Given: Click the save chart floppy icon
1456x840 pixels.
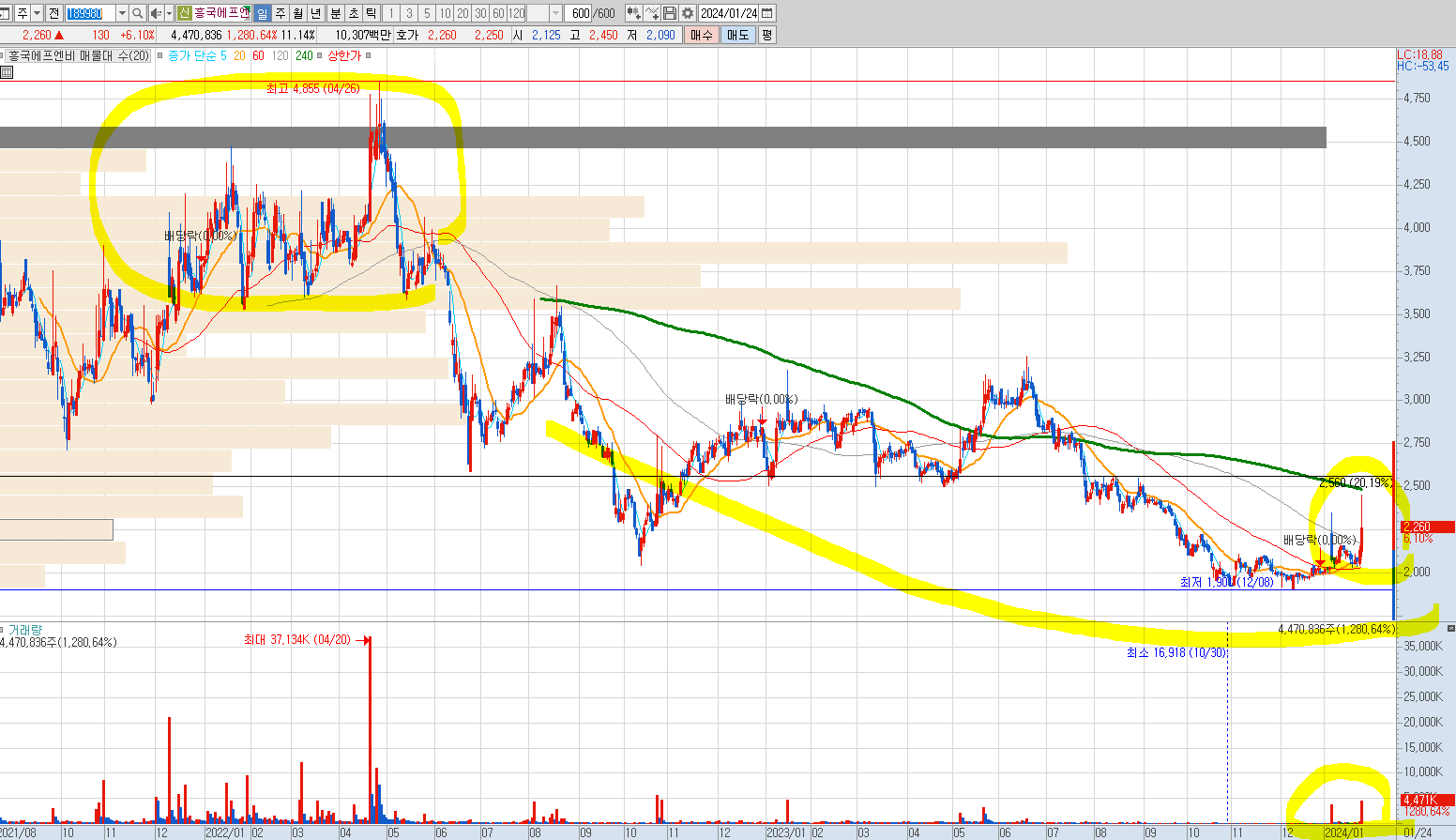Looking at the screenshot, I should (670, 13).
